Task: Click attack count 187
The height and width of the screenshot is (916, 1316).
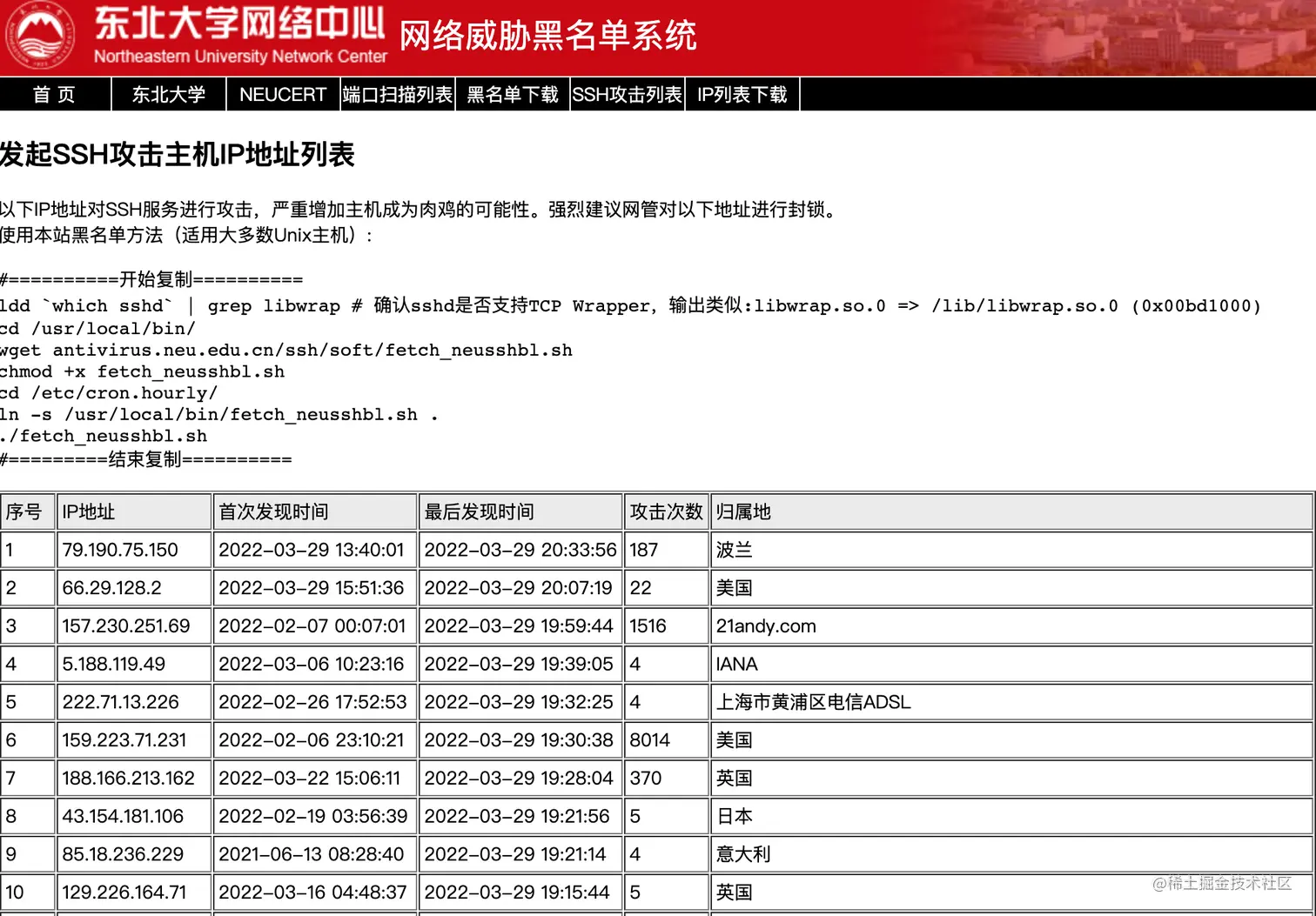Action: pos(644,550)
